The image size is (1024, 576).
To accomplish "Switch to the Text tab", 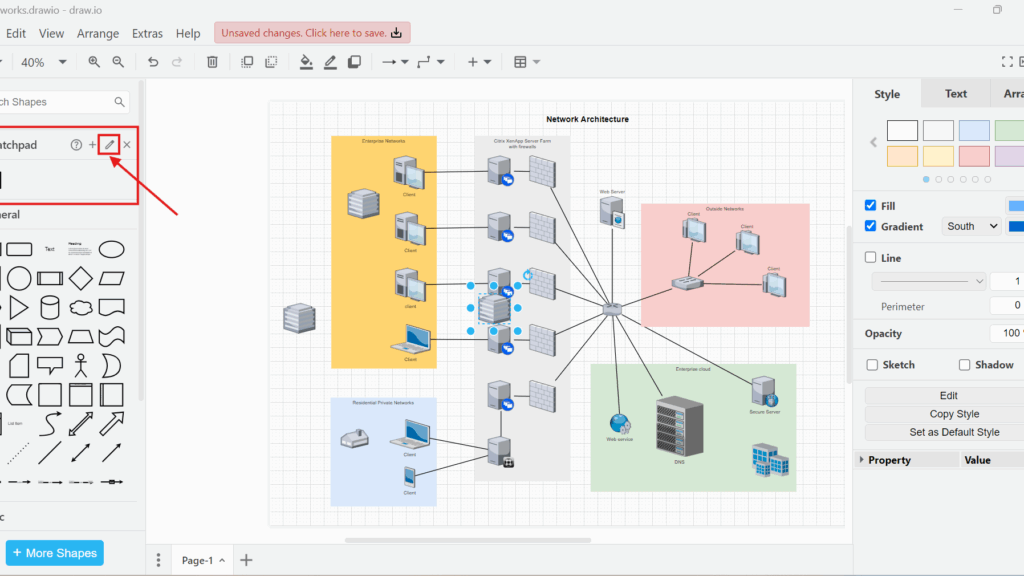I will coord(956,94).
